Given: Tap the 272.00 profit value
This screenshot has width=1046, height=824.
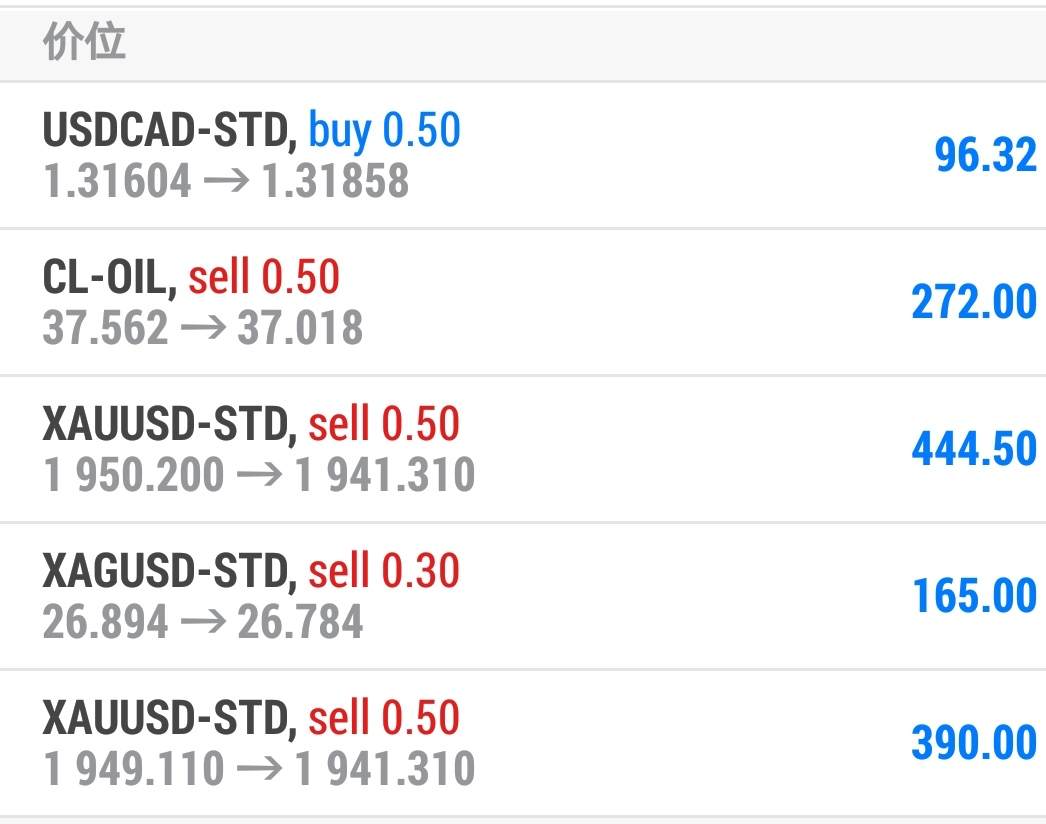Looking at the screenshot, I should [x=974, y=302].
